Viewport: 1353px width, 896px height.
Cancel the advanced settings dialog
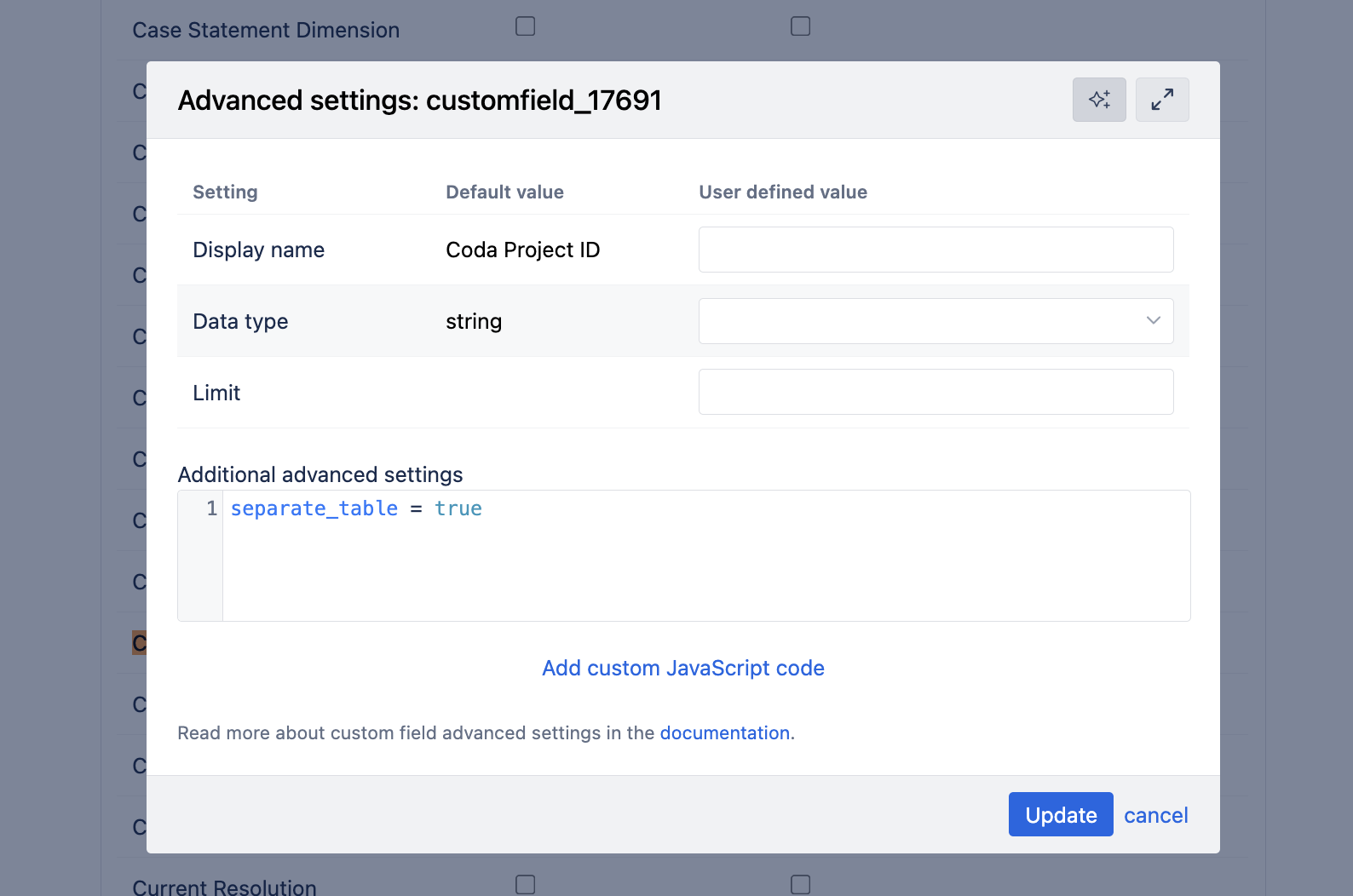click(x=1155, y=815)
